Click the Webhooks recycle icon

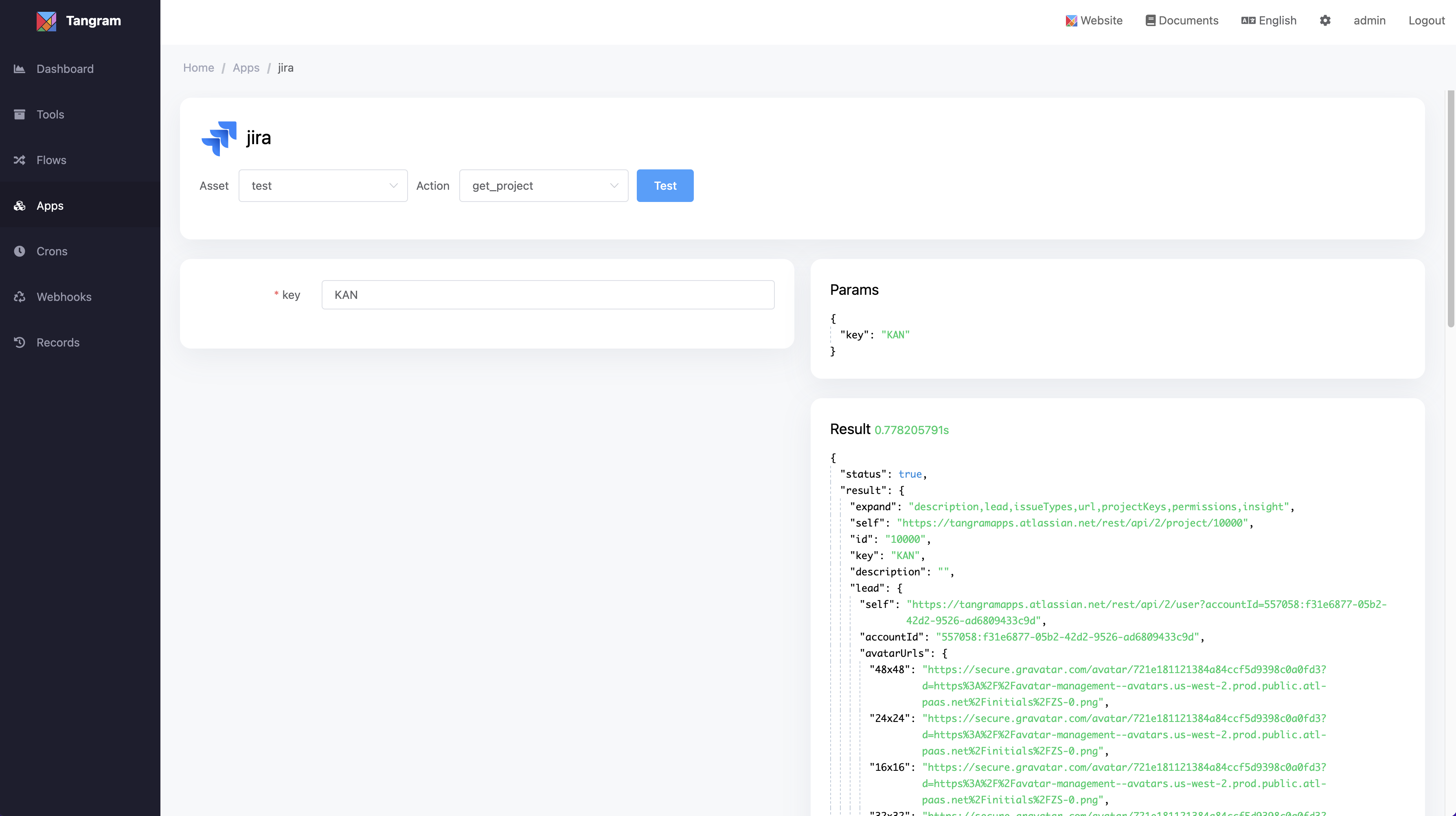20,297
